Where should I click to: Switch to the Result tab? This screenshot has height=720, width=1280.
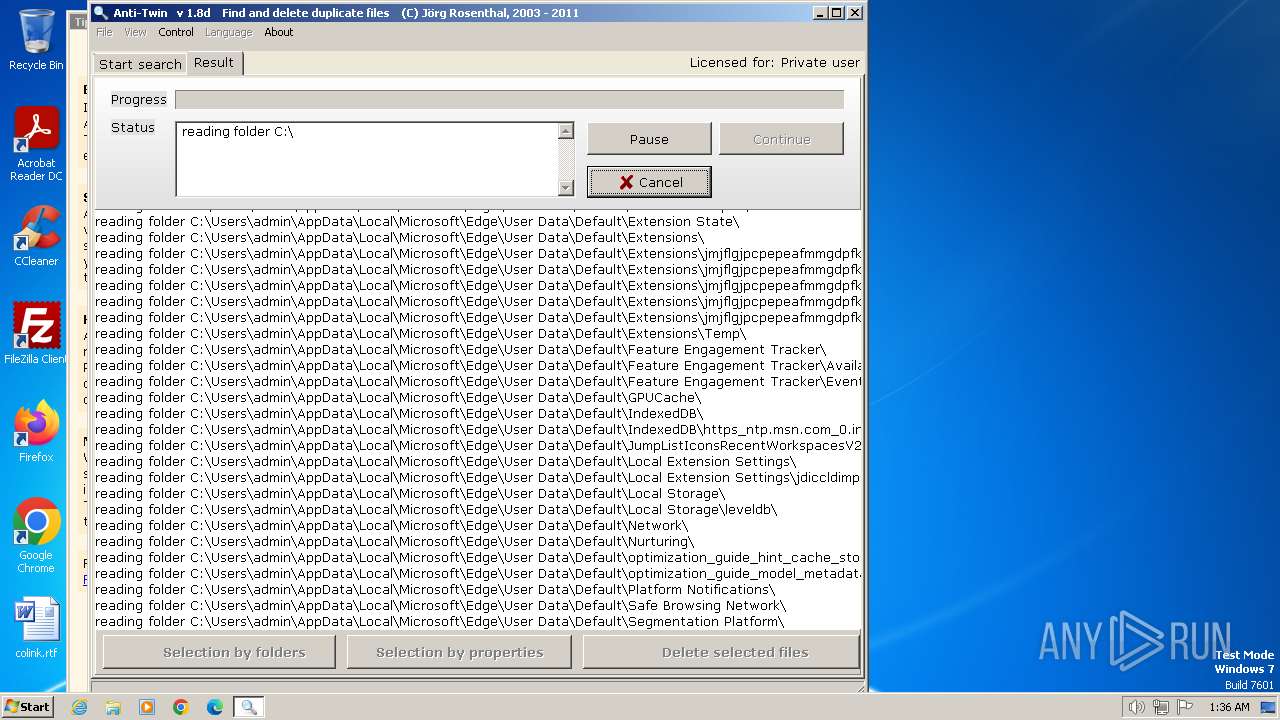click(x=214, y=62)
